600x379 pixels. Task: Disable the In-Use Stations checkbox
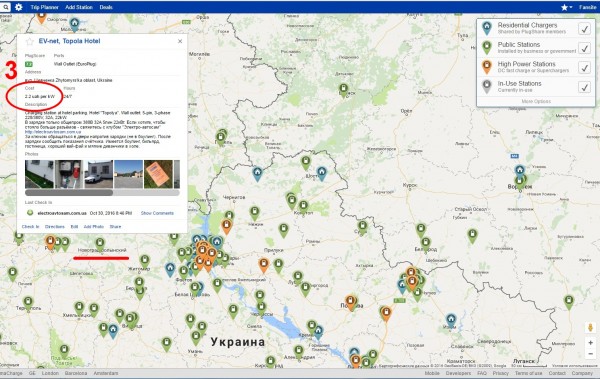coord(584,87)
